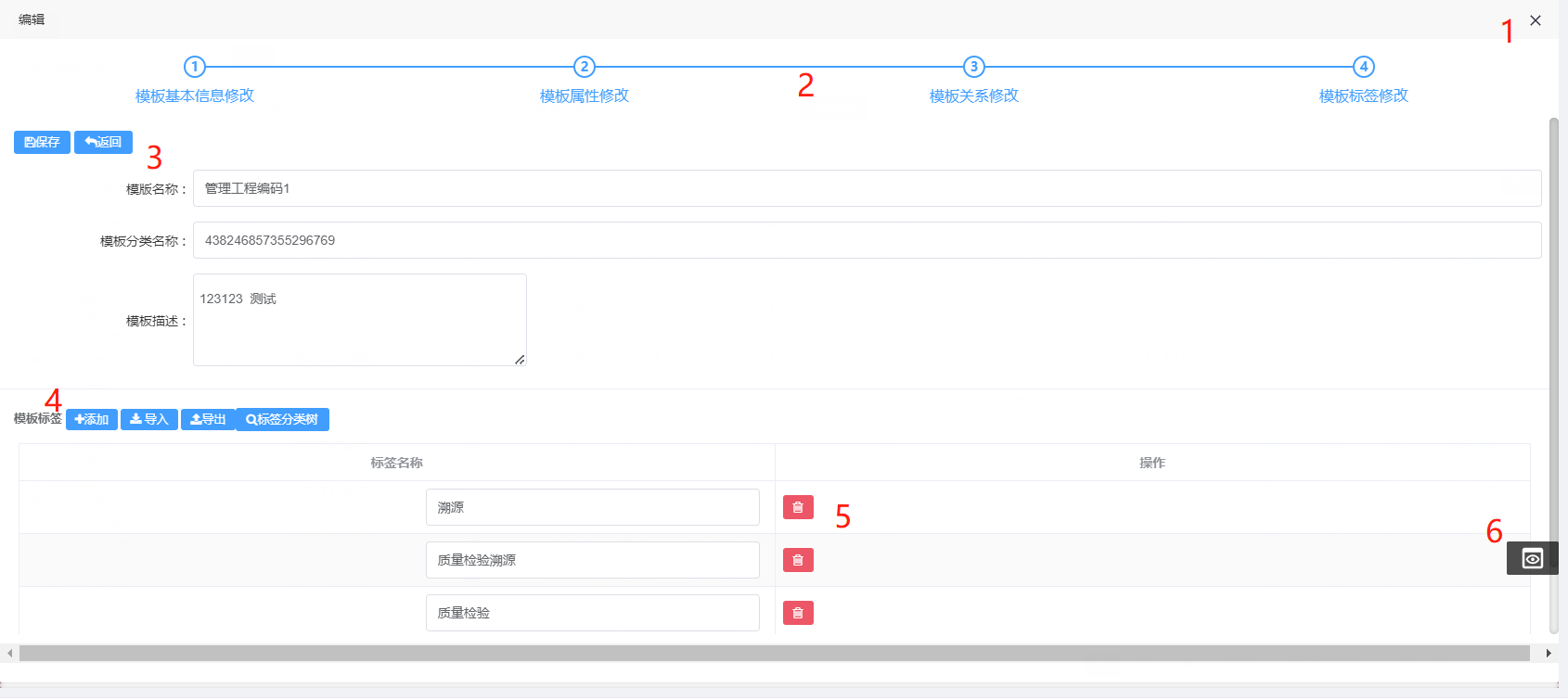The height and width of the screenshot is (700, 1568).
Task: Delete the 质量检验溯源 tag row
Action: click(798, 560)
